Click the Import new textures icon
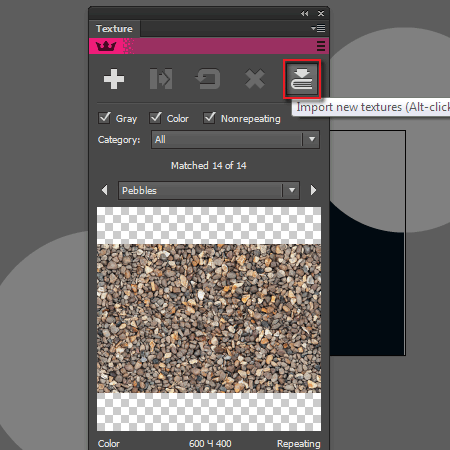This screenshot has width=450, height=450. tap(302, 79)
